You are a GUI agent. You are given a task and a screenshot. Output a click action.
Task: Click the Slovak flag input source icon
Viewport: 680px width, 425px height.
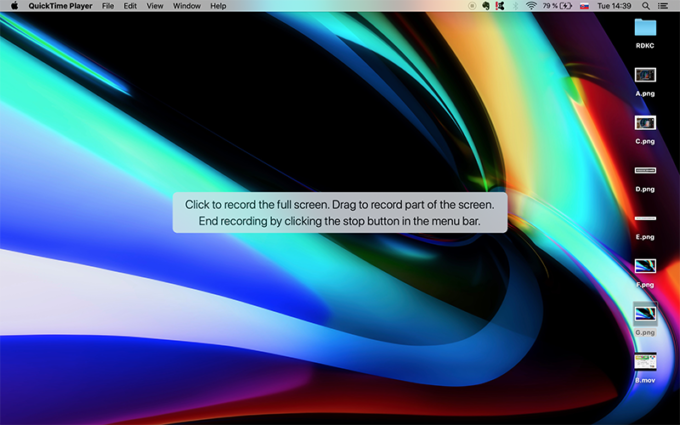pos(584,6)
